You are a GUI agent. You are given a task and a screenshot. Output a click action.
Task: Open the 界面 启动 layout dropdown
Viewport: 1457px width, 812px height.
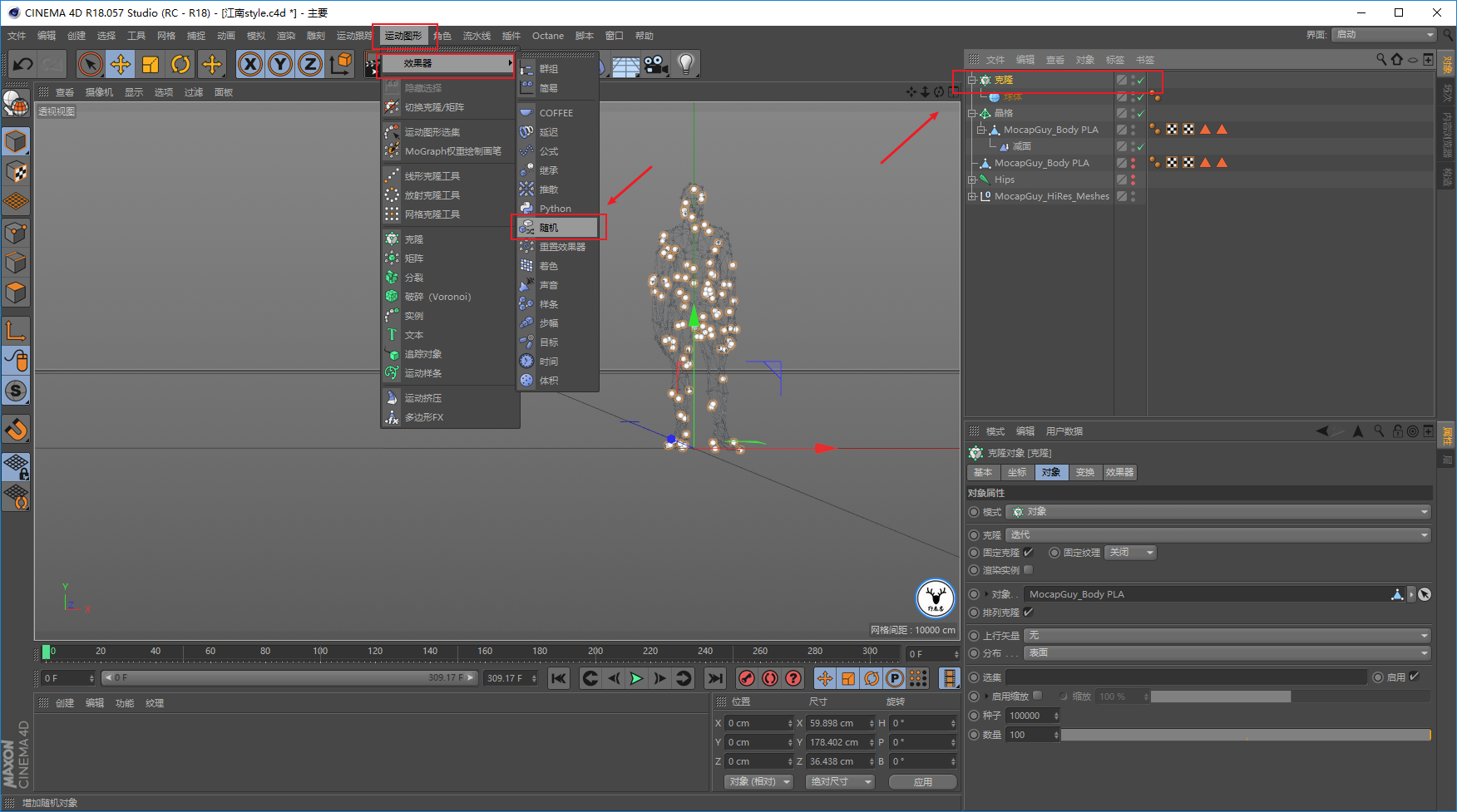[x=1385, y=35]
